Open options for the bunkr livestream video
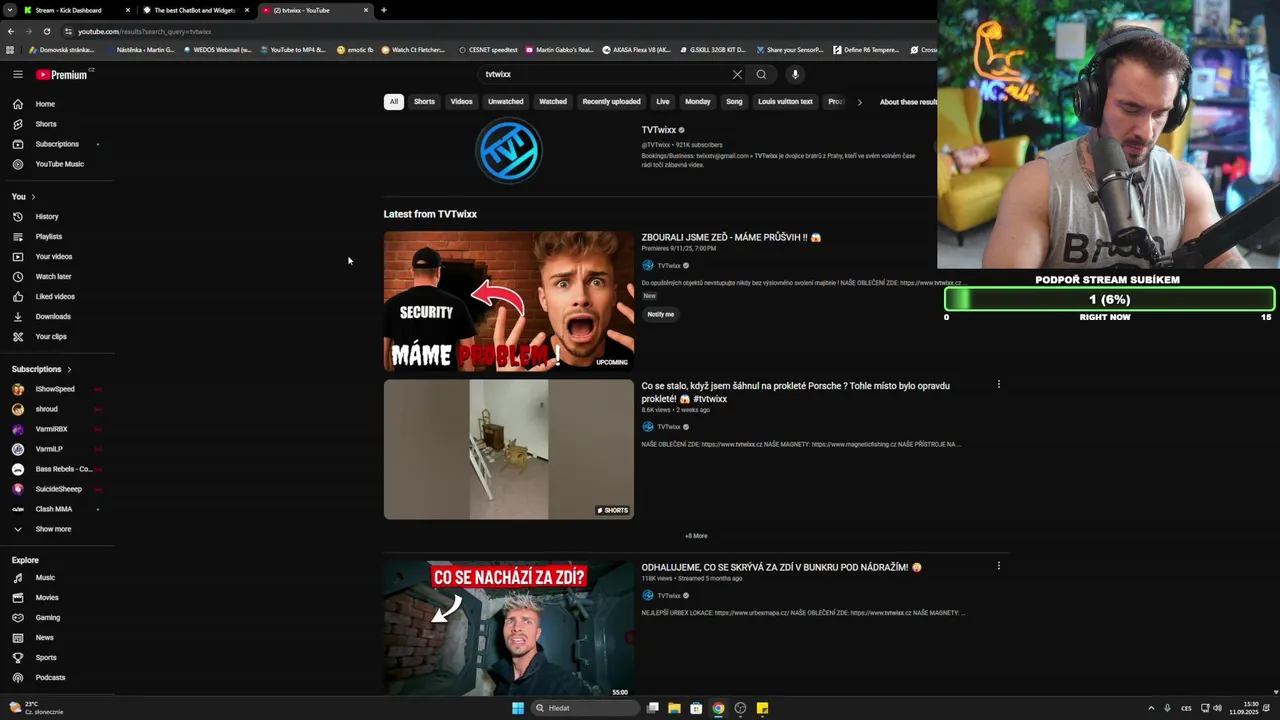1280x720 pixels. click(x=998, y=566)
